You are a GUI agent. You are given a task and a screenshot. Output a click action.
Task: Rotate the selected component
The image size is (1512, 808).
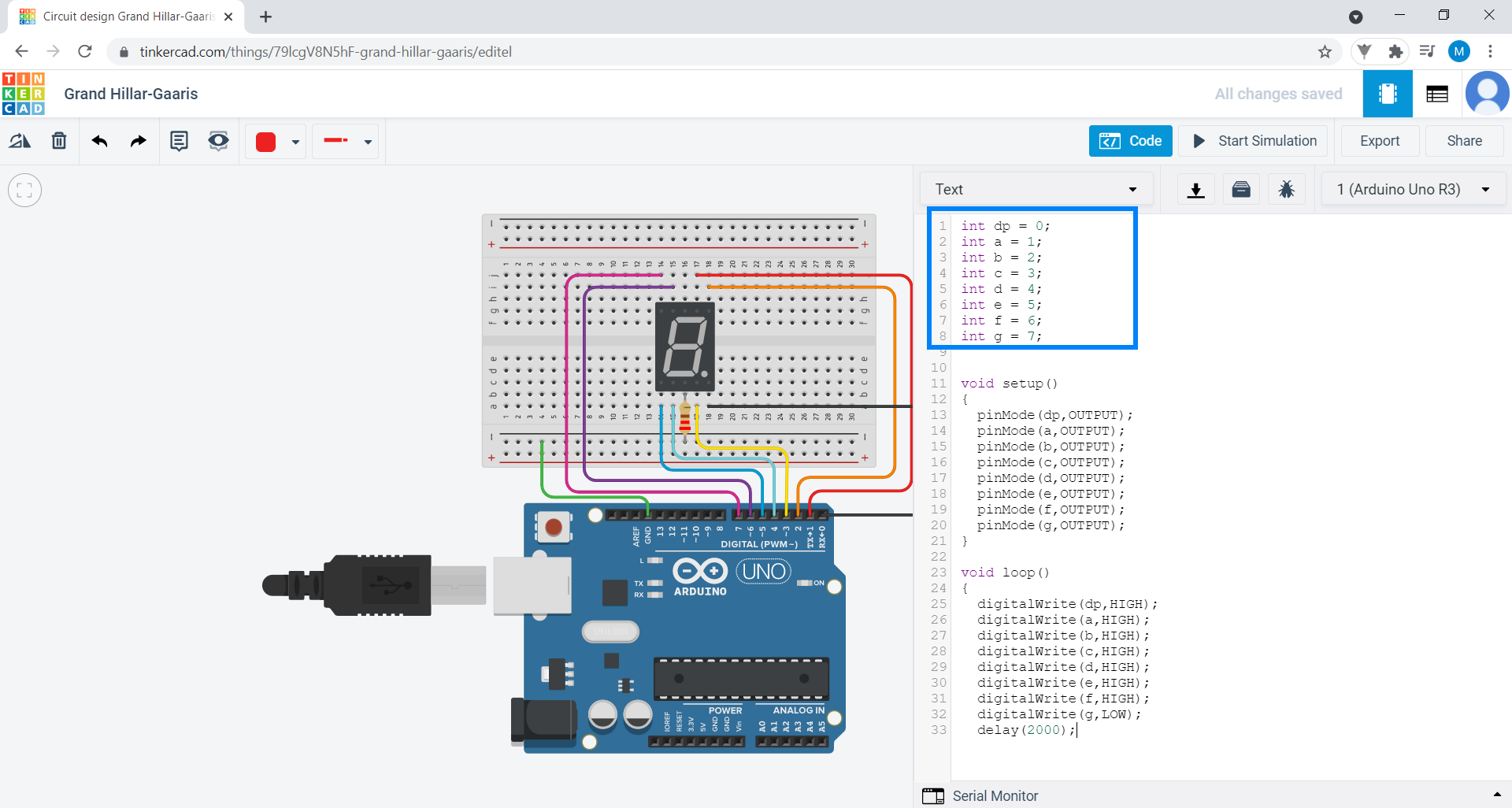coord(20,141)
